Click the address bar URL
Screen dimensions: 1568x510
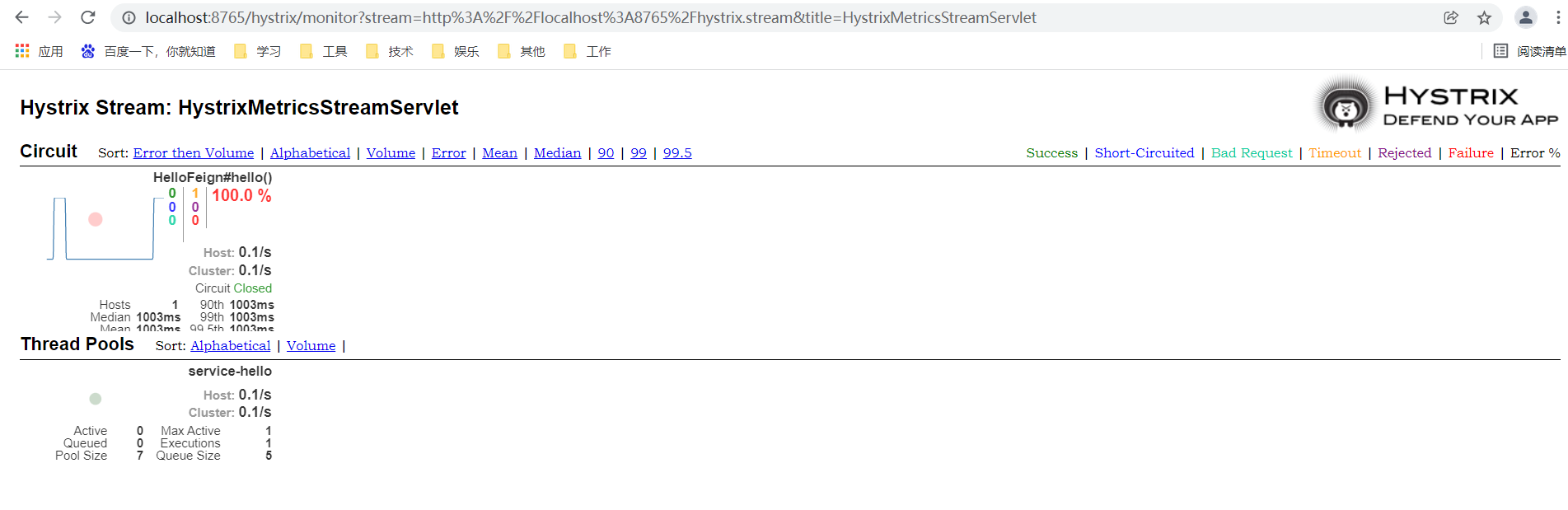click(591, 17)
